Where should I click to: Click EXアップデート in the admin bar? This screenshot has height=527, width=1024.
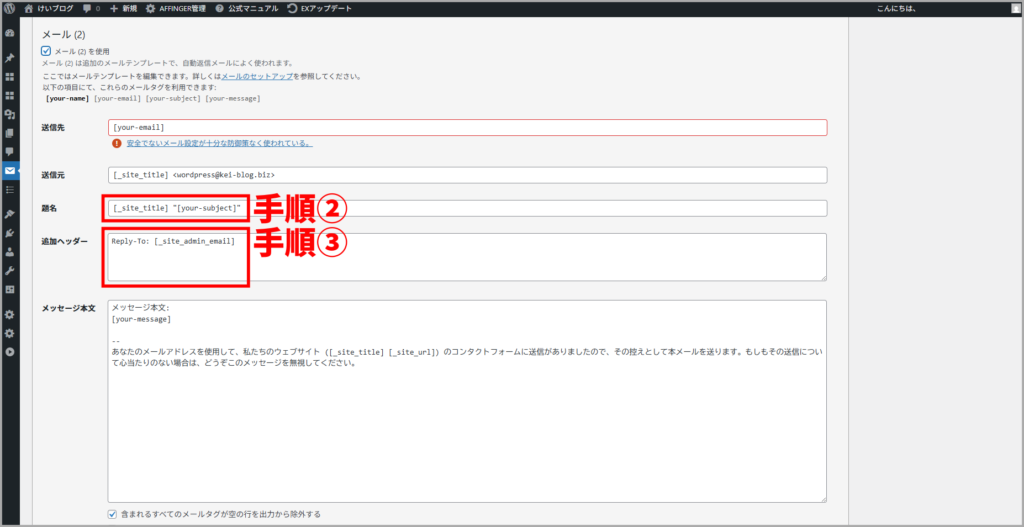point(319,8)
